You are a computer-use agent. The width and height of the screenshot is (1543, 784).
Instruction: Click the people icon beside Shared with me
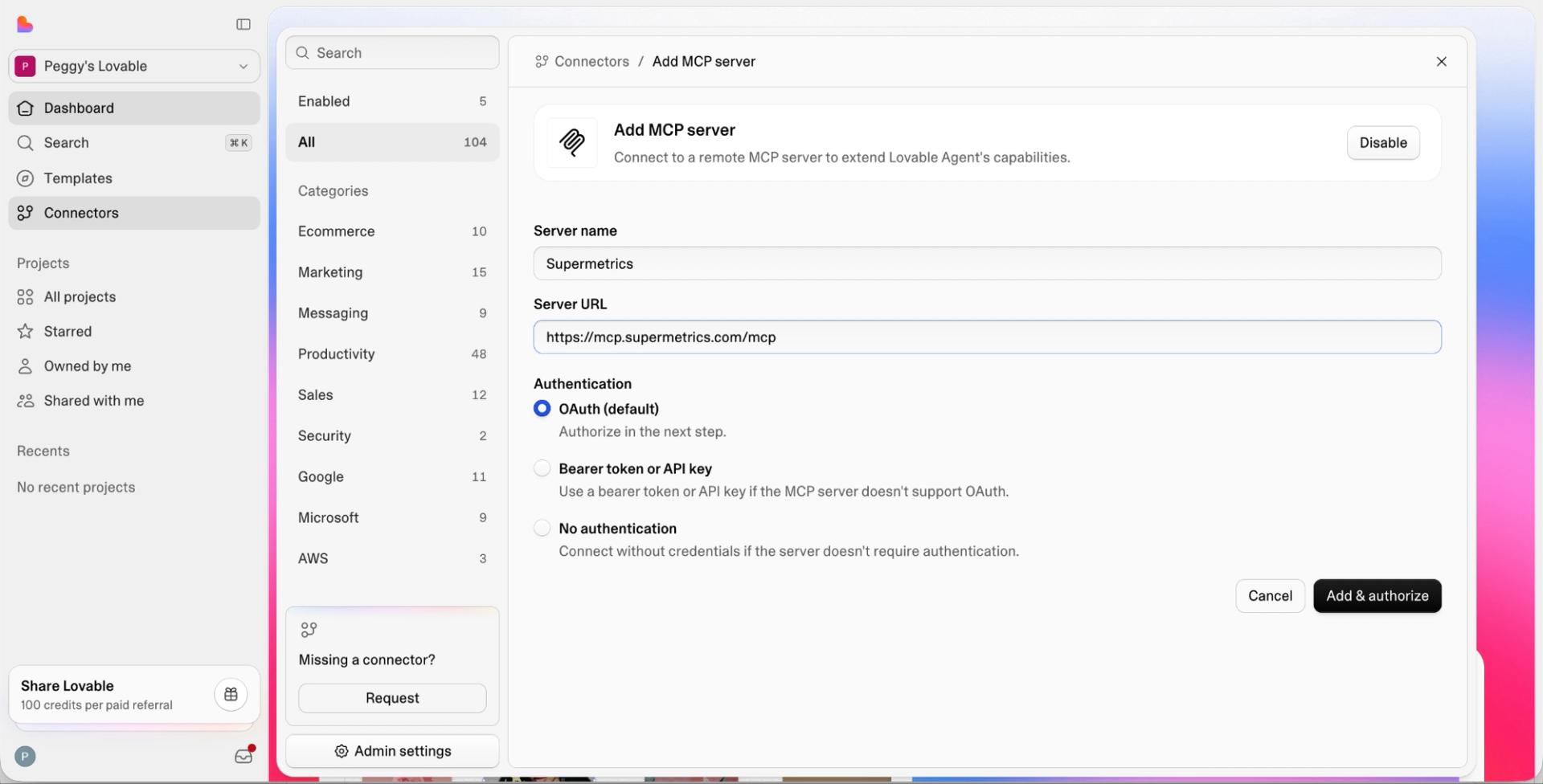click(x=26, y=401)
